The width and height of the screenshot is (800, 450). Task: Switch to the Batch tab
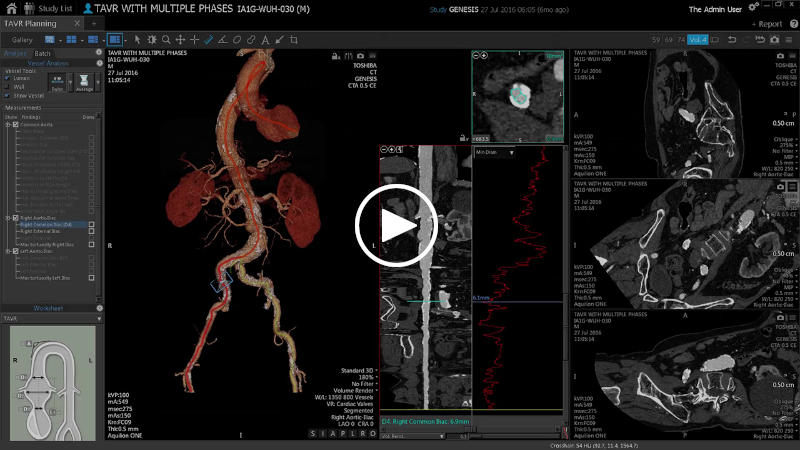42,53
